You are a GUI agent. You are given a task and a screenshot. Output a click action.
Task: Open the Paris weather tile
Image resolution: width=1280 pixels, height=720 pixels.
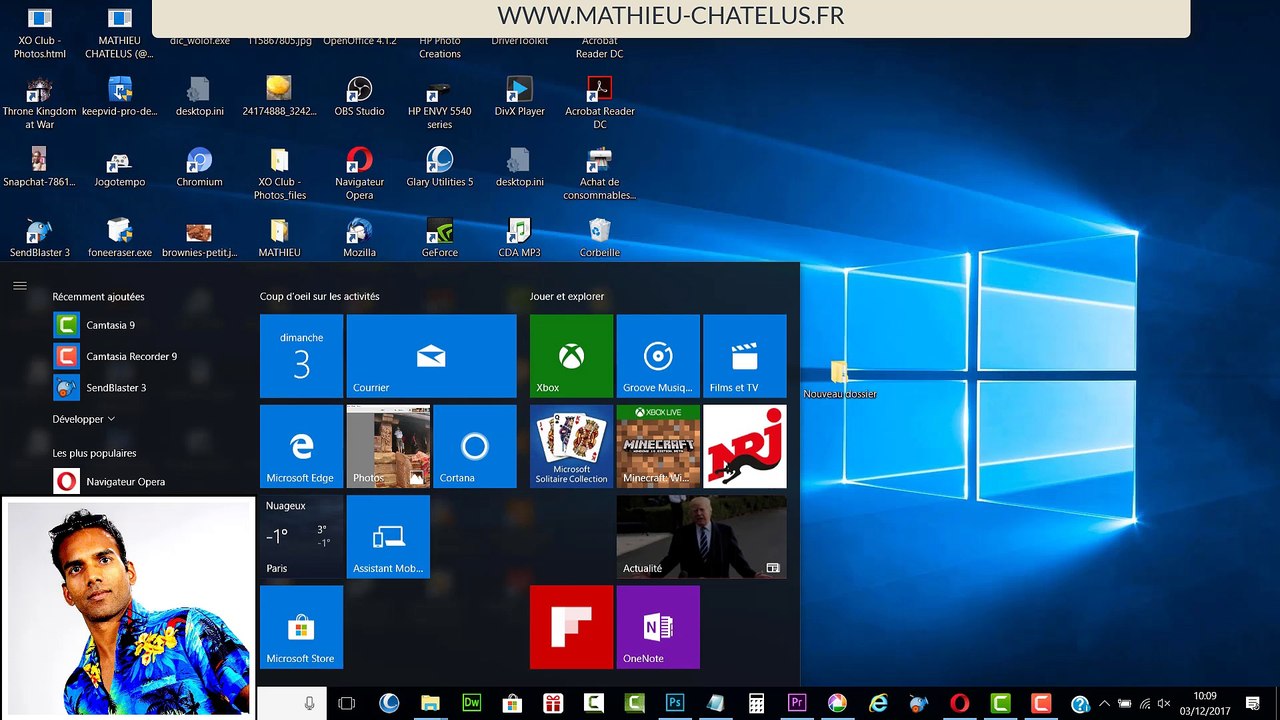coord(301,536)
